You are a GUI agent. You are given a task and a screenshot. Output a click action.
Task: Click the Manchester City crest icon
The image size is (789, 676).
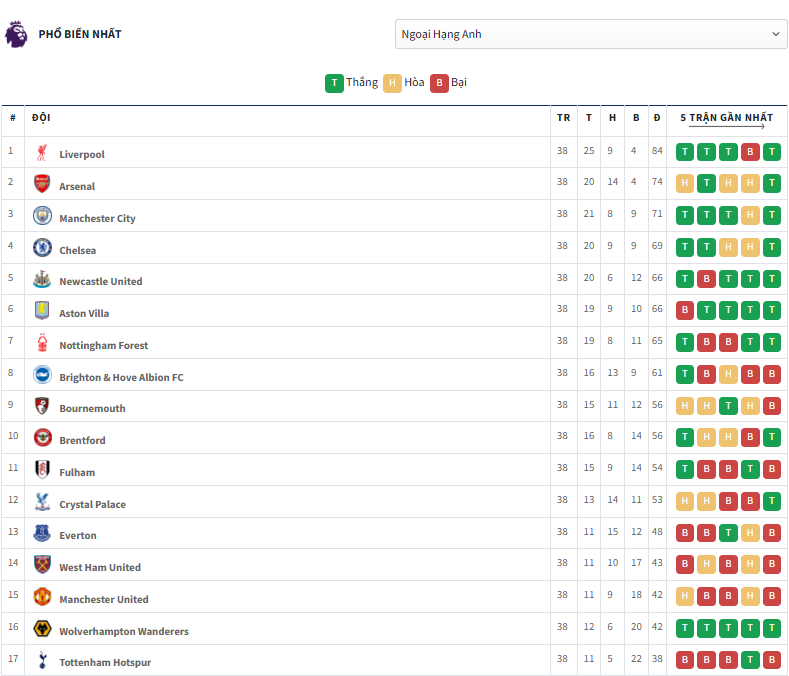tap(42, 216)
